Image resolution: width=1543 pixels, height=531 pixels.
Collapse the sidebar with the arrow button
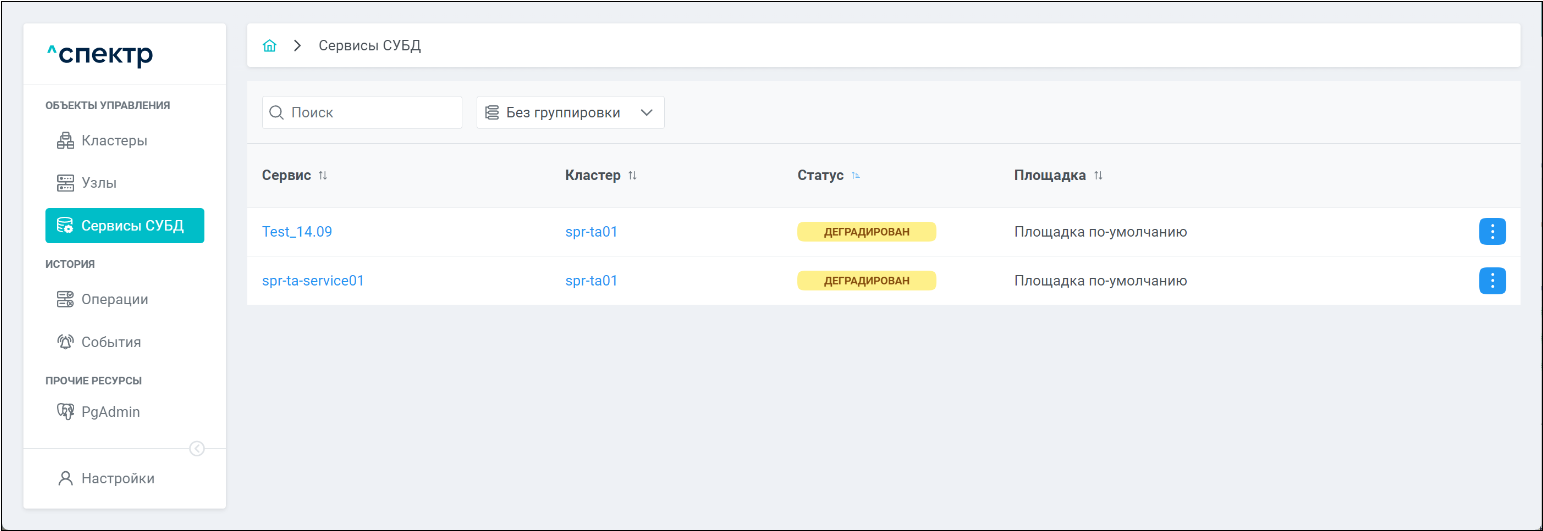point(197,449)
